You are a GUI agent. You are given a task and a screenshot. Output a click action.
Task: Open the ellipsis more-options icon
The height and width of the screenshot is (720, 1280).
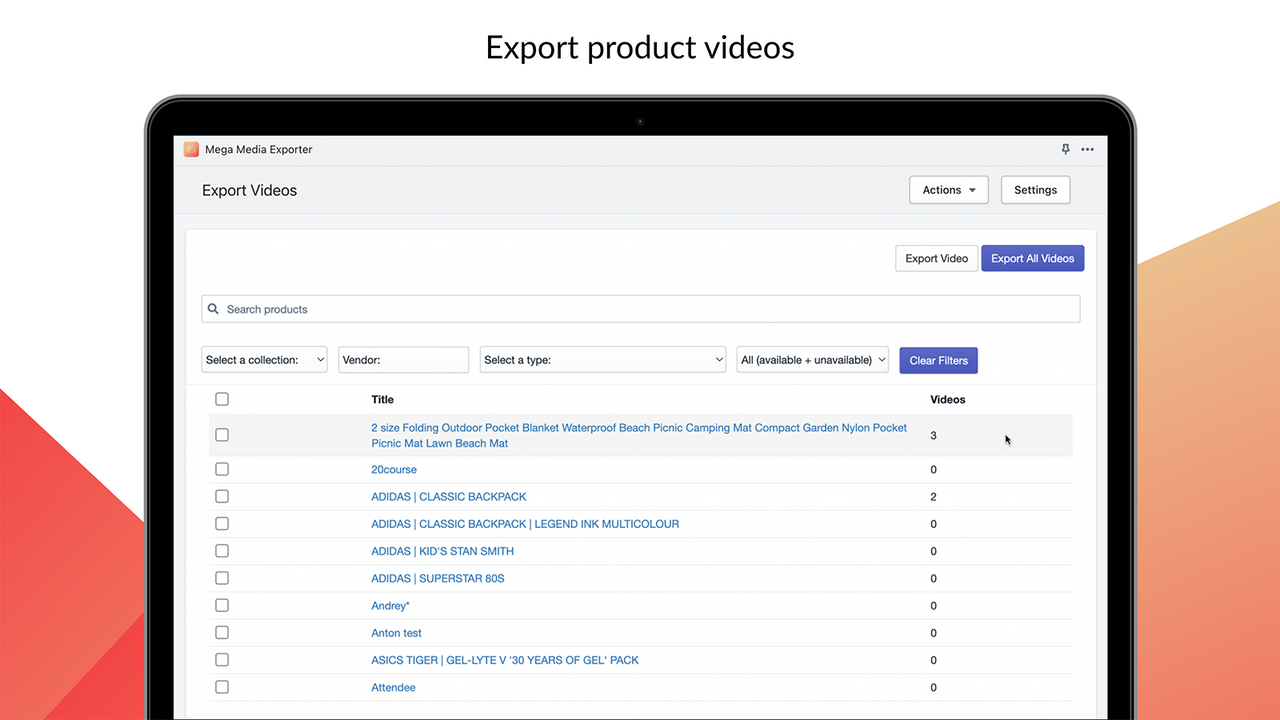click(x=1087, y=149)
